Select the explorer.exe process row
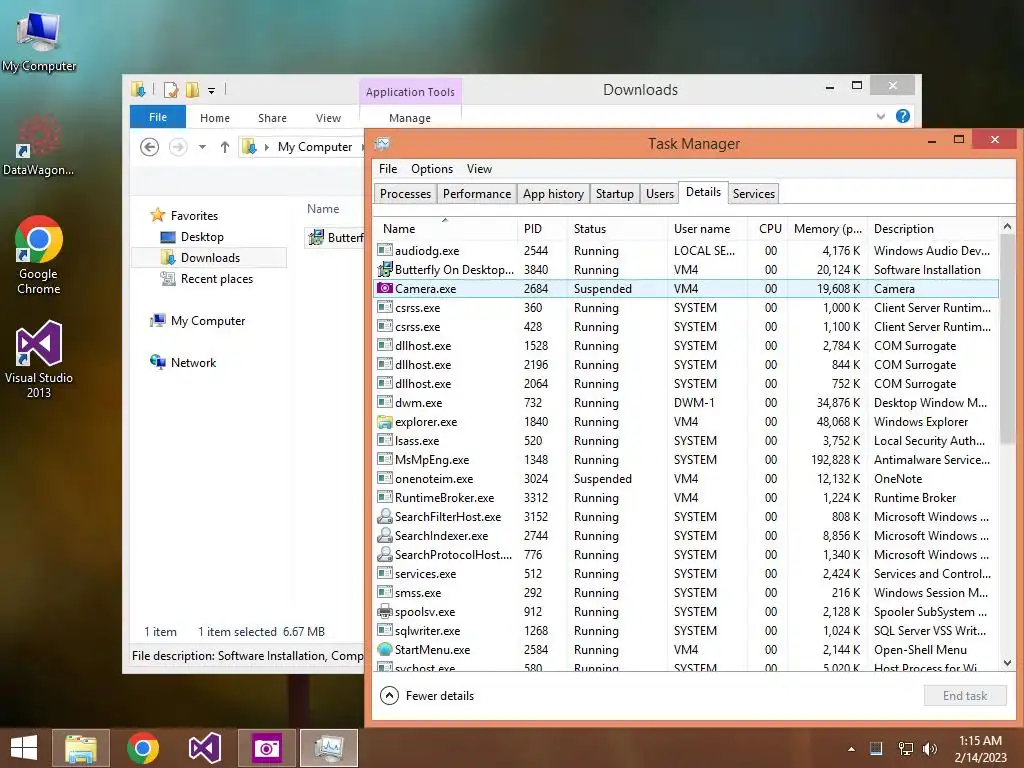This screenshot has width=1024, height=768. [x=686, y=422]
